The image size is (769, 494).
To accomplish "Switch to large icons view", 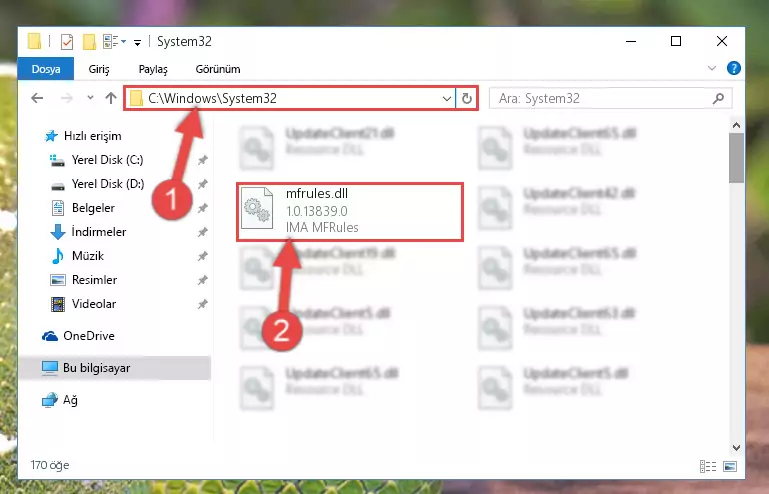I will (x=730, y=466).
